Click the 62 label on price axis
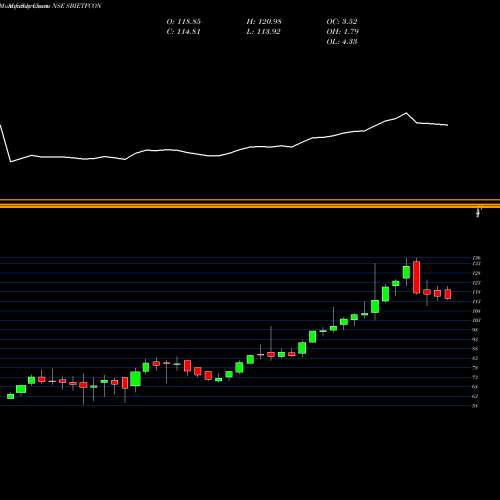The width and height of the screenshot is (500, 500). [475, 396]
